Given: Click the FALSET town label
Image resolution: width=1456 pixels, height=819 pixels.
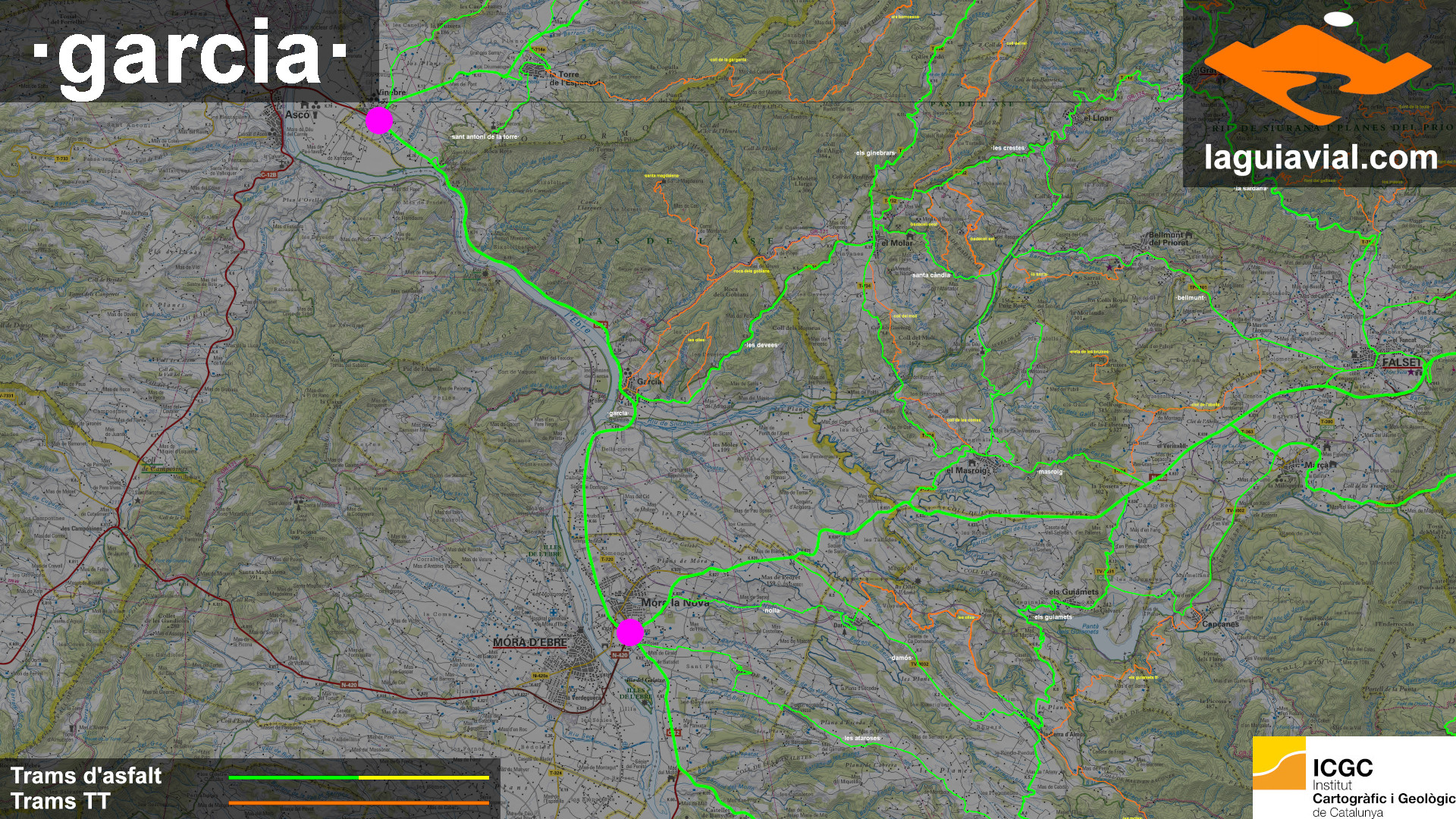Looking at the screenshot, I should click(x=1400, y=363).
